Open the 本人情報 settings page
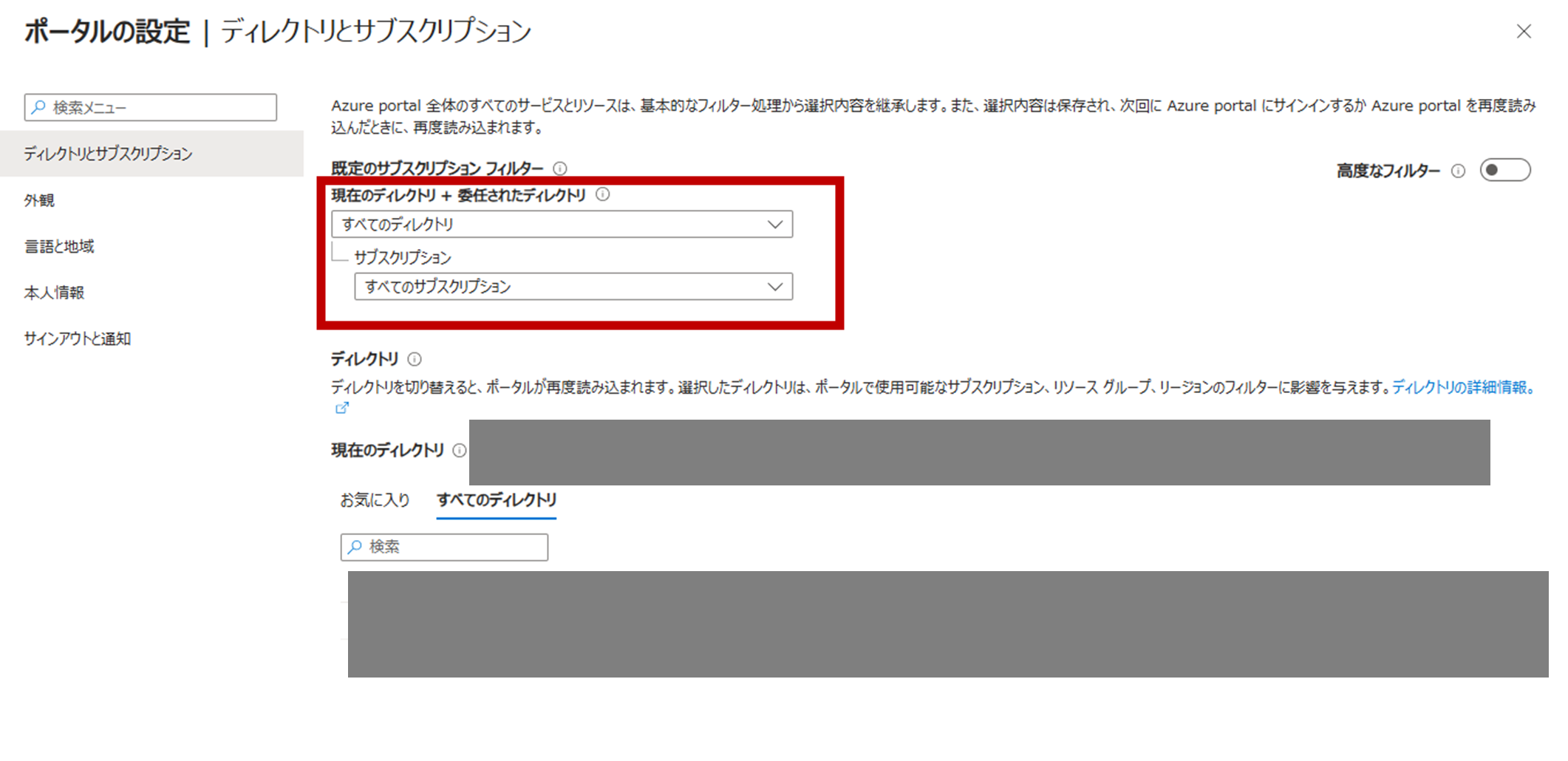The width and height of the screenshot is (1568, 761). click(54, 293)
